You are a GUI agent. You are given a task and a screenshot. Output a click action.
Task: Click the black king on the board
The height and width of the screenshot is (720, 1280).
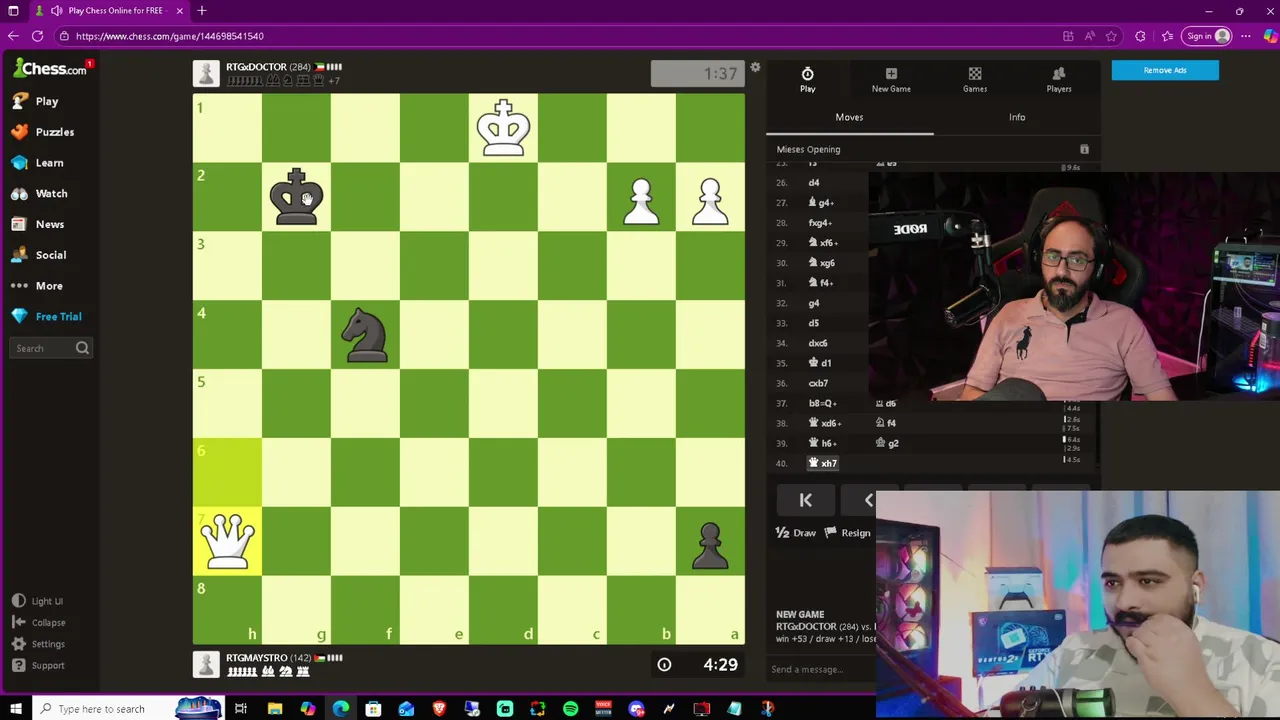click(x=296, y=197)
